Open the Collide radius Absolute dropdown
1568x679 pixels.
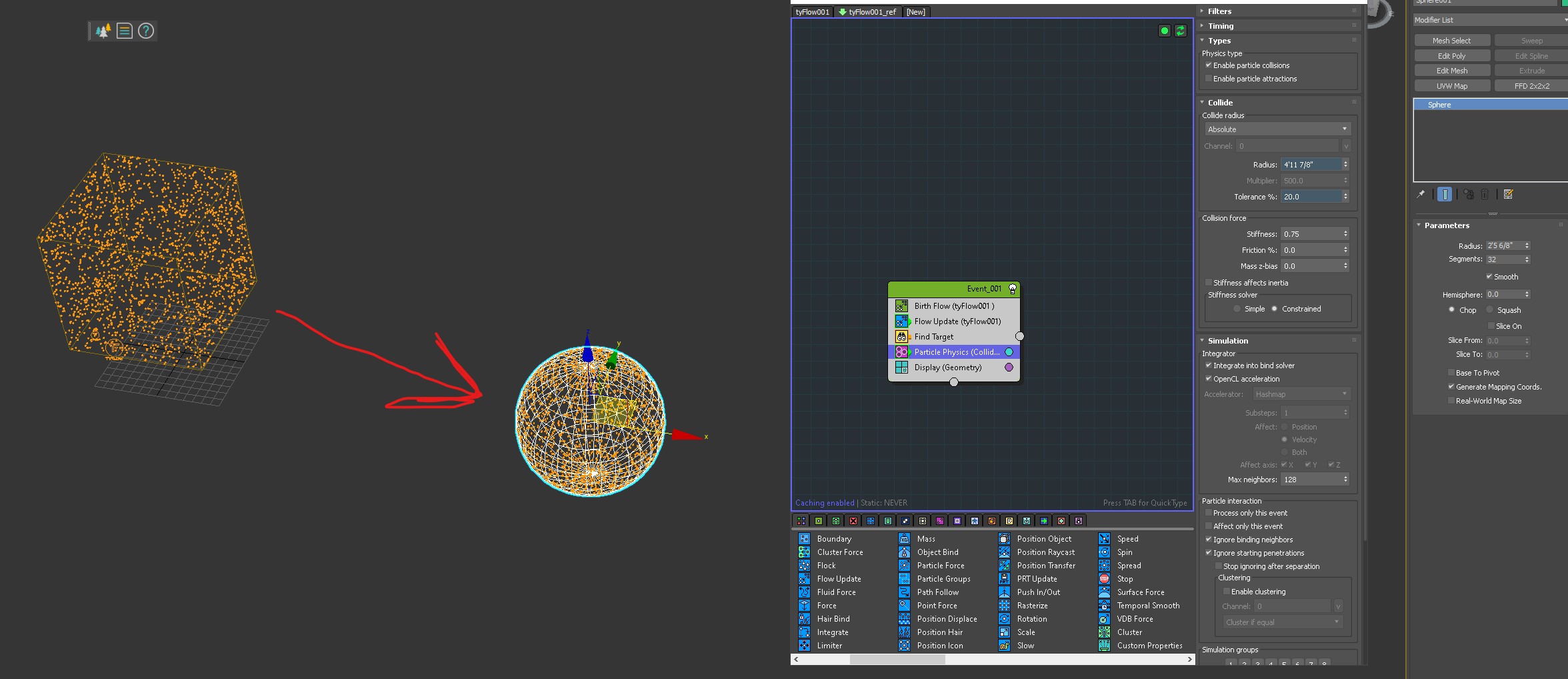click(x=1277, y=129)
